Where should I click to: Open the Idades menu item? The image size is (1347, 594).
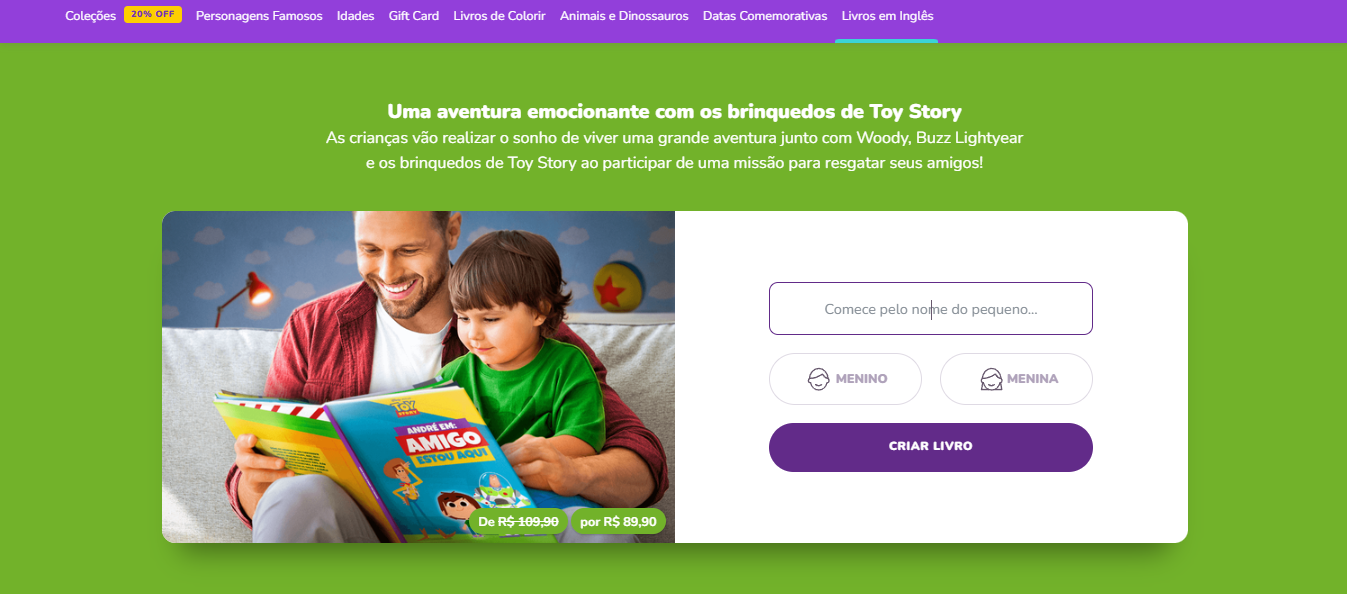[356, 16]
